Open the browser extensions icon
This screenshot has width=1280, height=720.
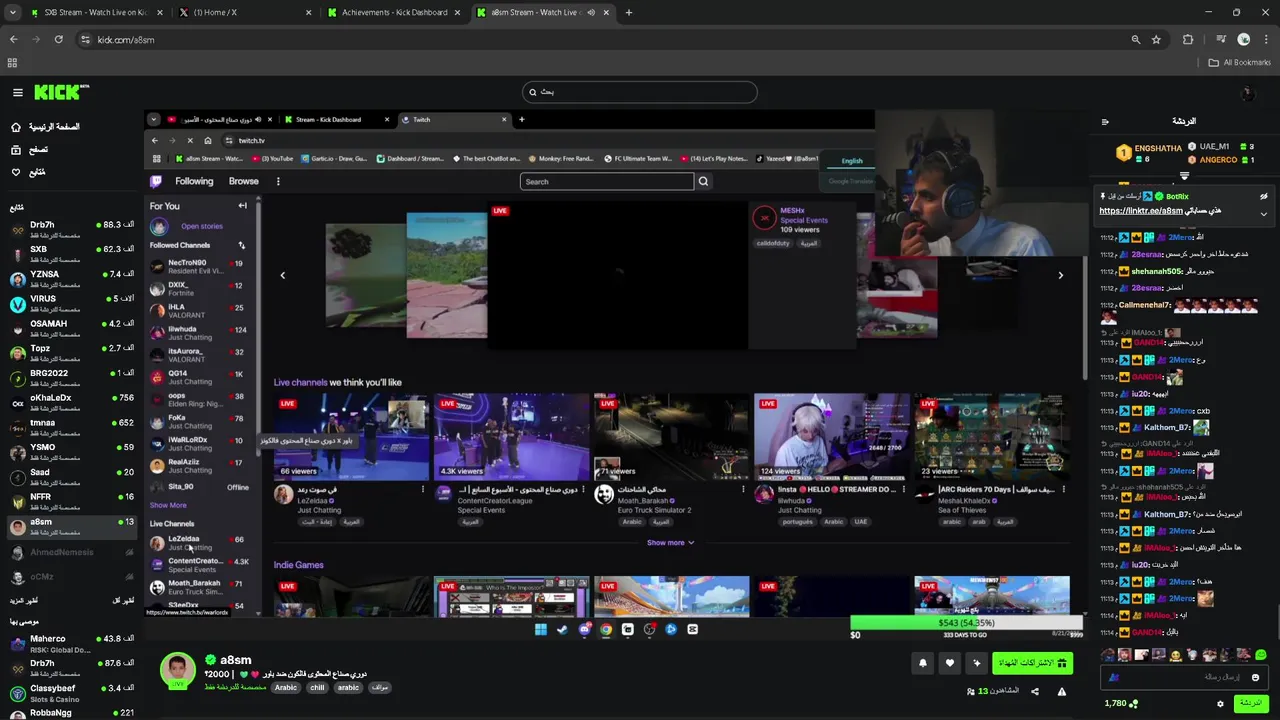point(1188,39)
